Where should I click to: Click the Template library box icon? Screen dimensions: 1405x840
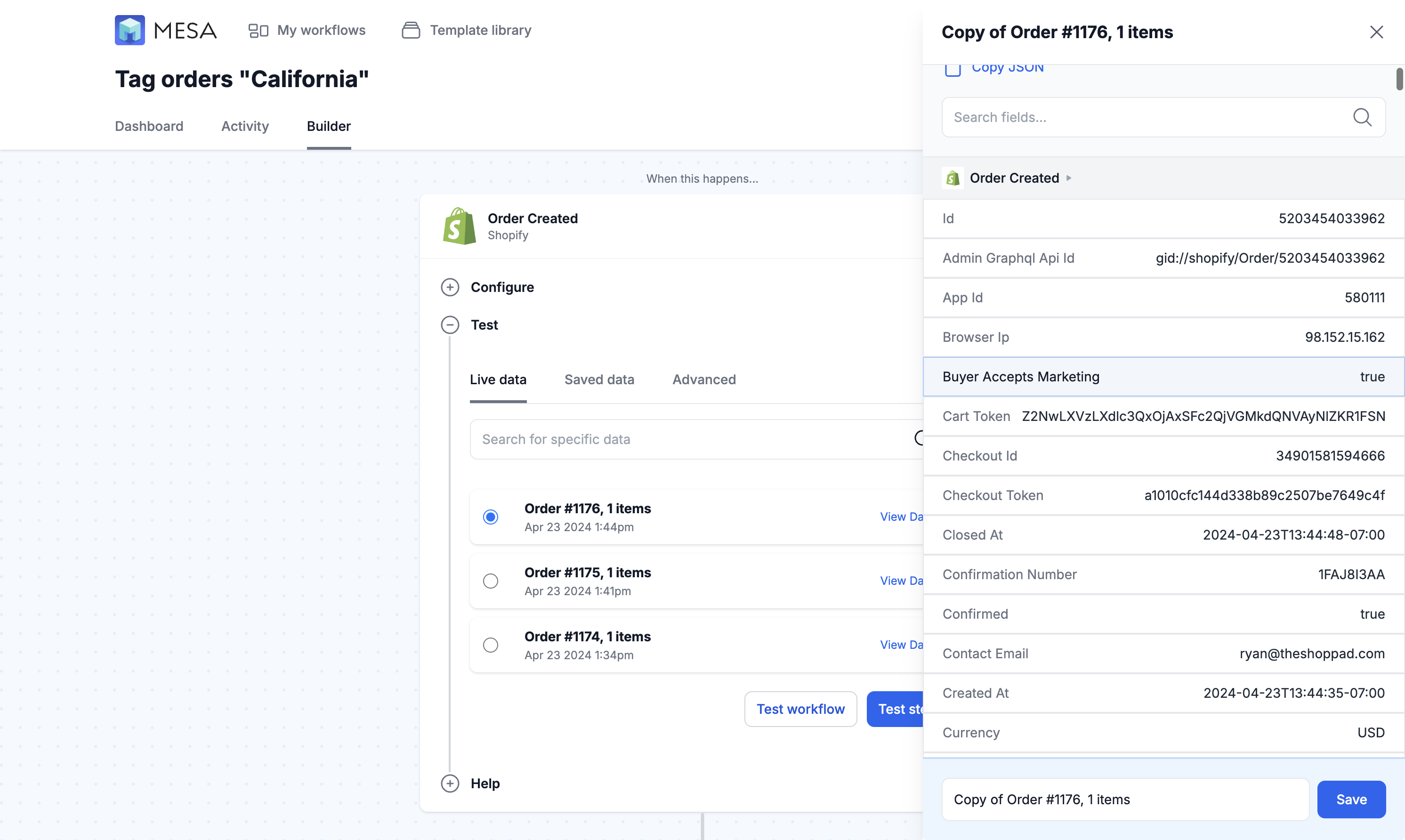[411, 31]
